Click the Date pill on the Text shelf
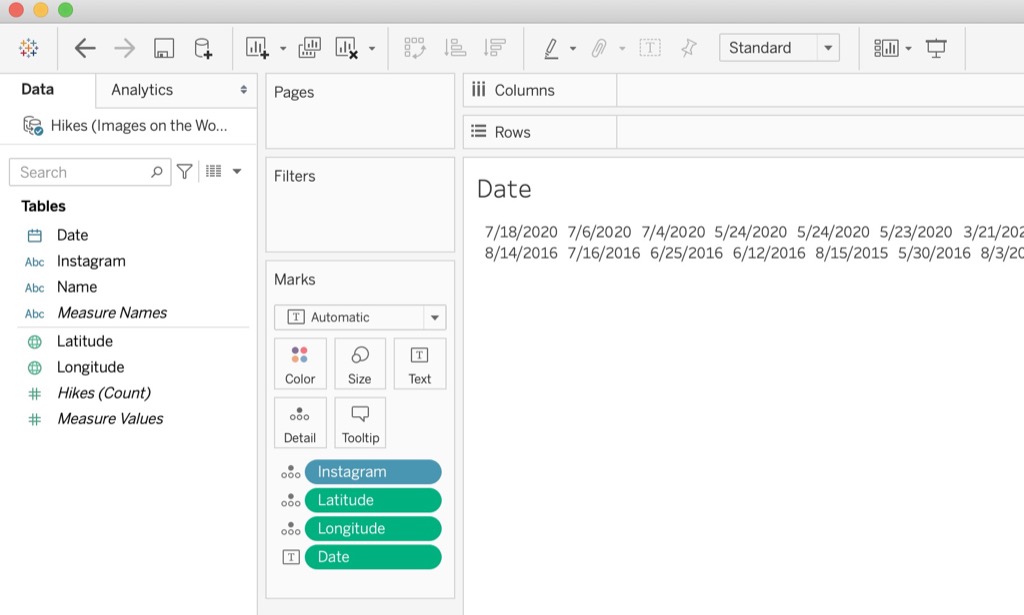 click(x=373, y=557)
